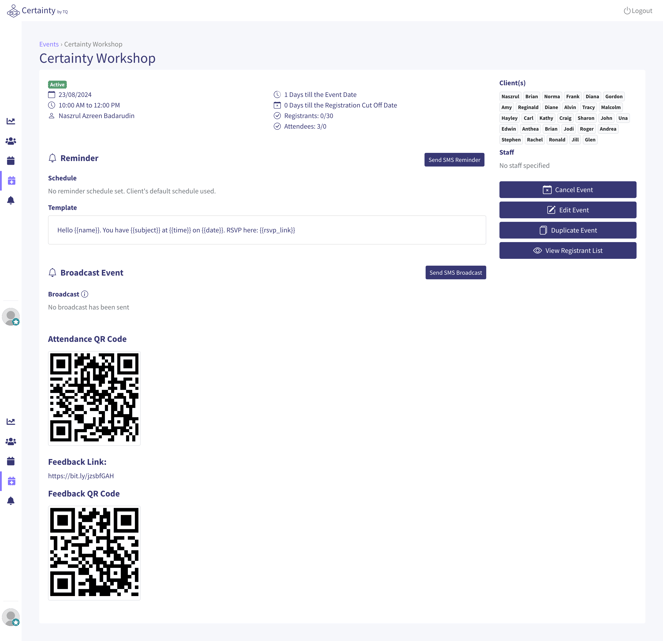Select the Una client tag
This screenshot has width=663, height=641.
click(623, 118)
